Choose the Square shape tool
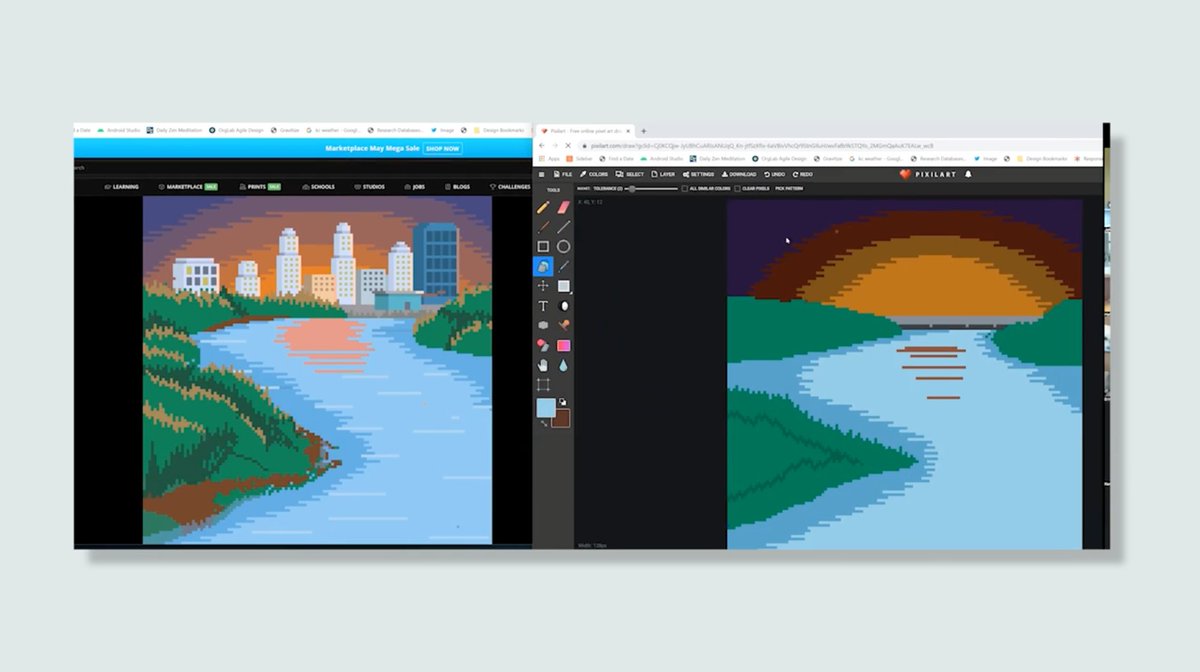Image resolution: width=1200 pixels, height=672 pixels. pyautogui.click(x=543, y=247)
